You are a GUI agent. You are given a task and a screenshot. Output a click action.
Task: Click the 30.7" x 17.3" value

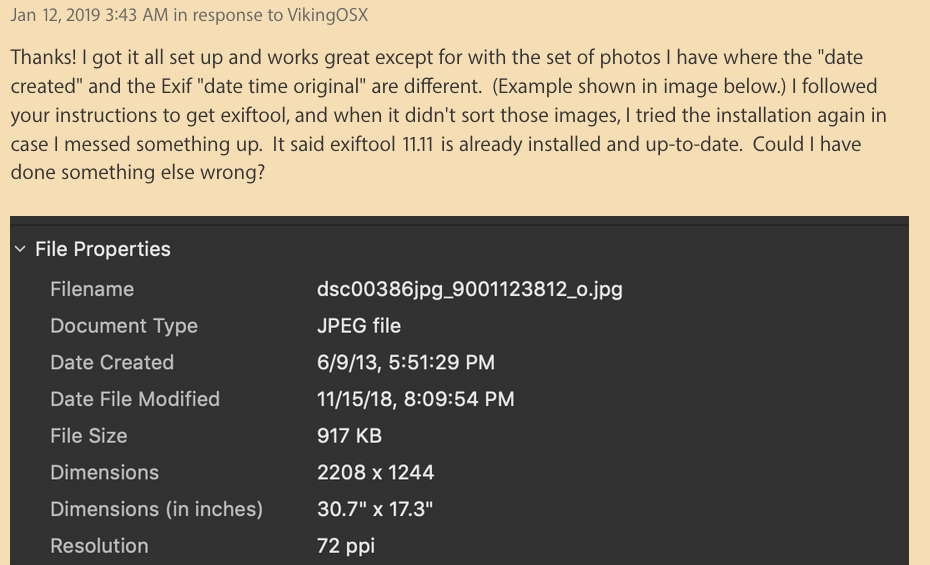click(375, 509)
